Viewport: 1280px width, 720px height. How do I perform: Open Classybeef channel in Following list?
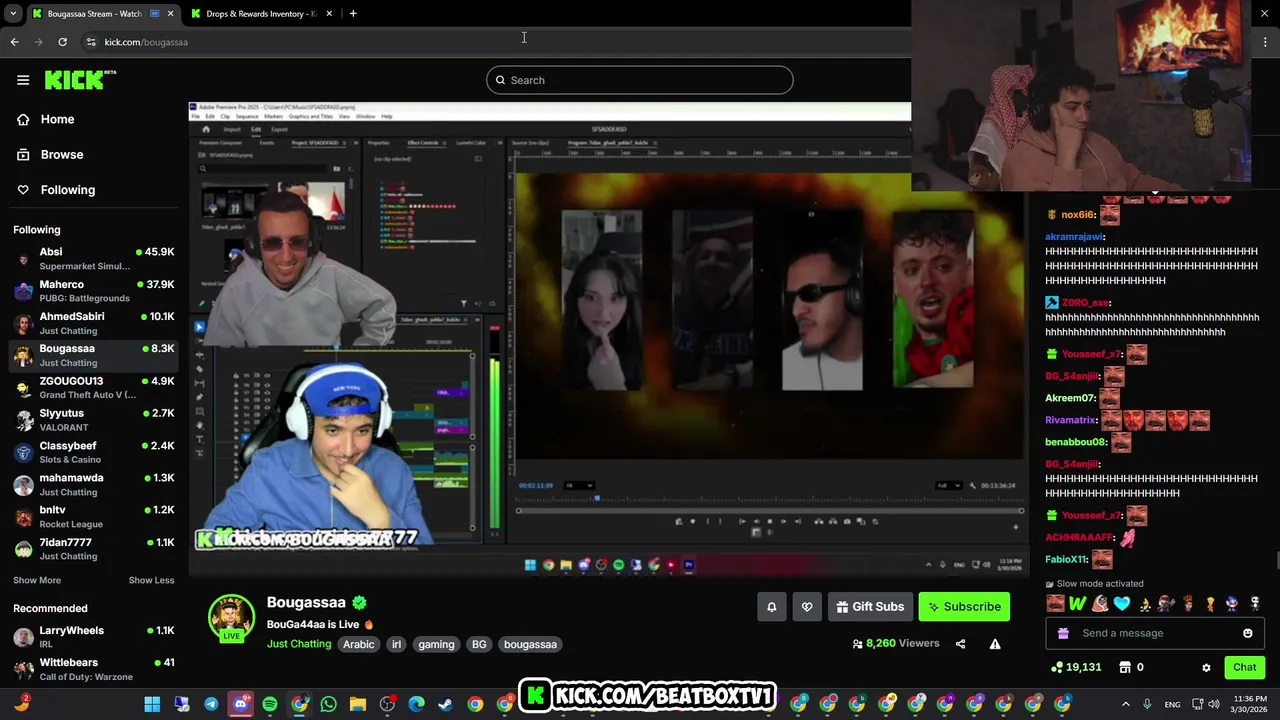[x=94, y=452]
